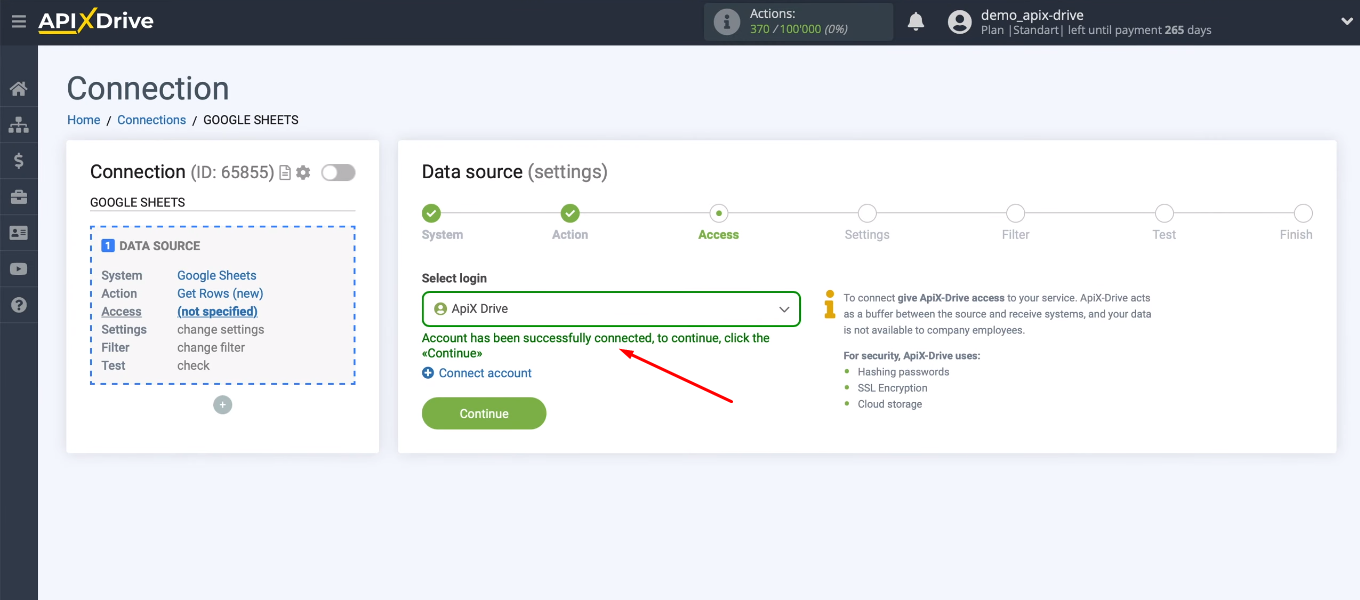Select the Test step in the progress bar
Screen dimensions: 1360x600
1164,213
